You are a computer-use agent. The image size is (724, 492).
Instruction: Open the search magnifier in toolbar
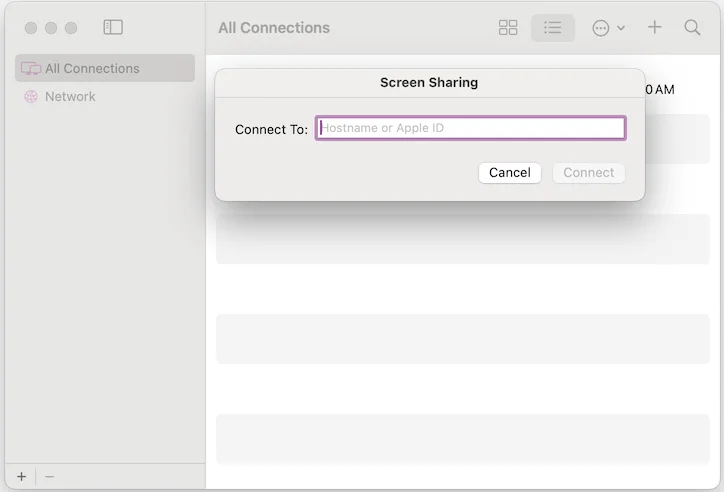(x=692, y=28)
